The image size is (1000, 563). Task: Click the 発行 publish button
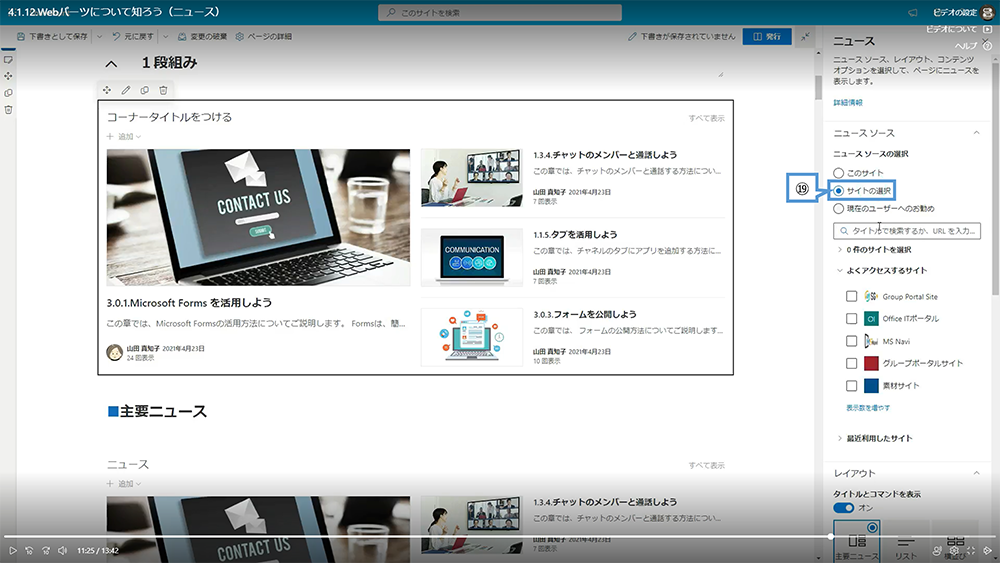click(x=767, y=36)
